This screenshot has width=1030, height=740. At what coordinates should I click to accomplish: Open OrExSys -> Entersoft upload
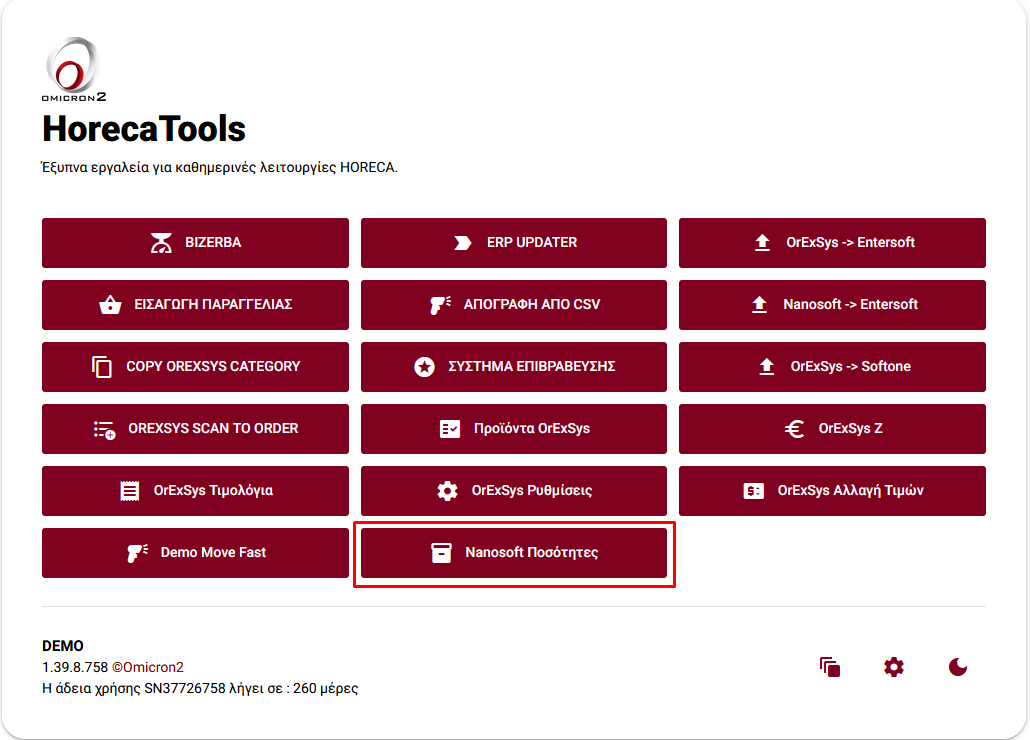coord(832,243)
